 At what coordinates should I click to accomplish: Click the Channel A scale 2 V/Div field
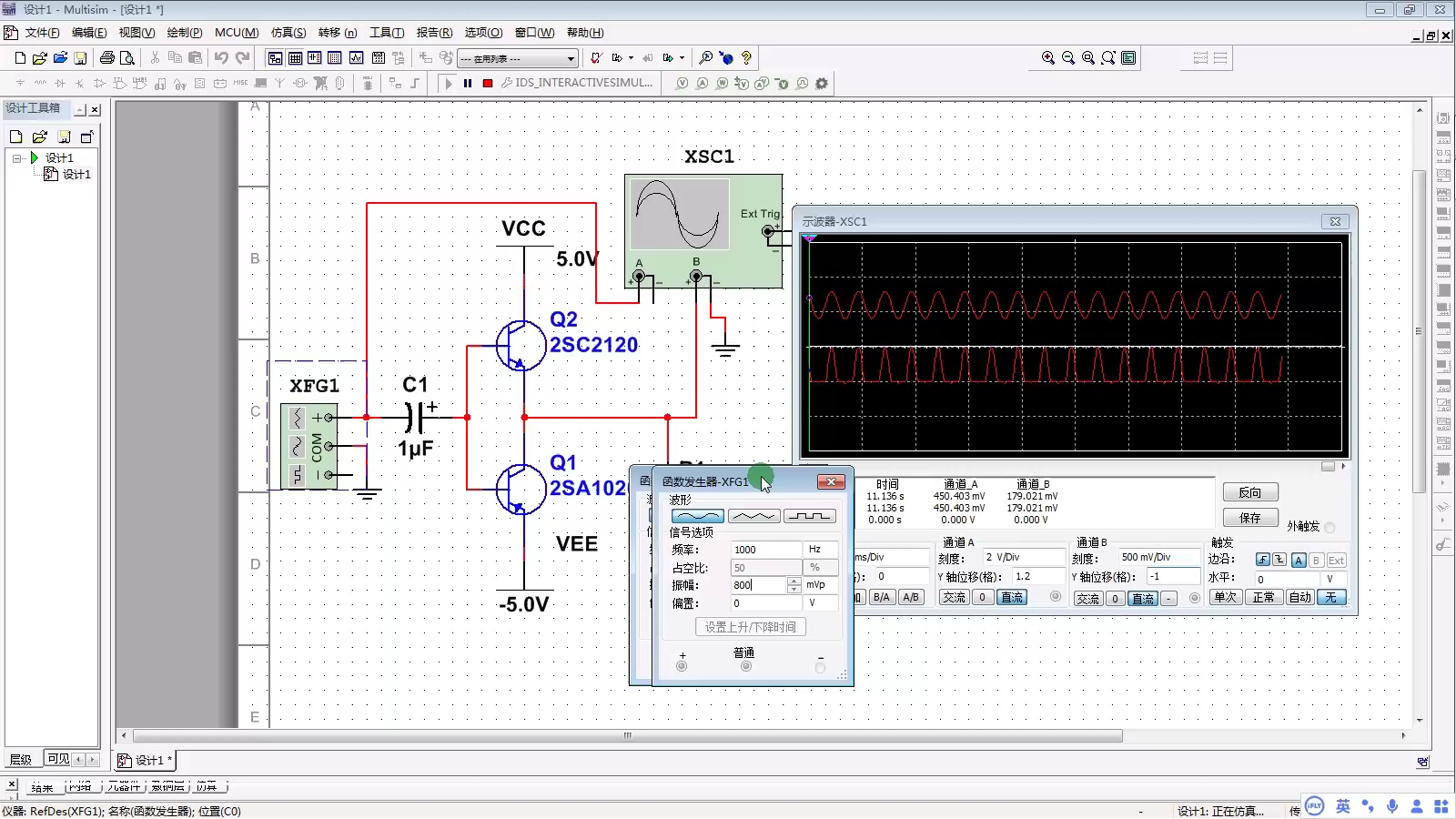[1024, 557]
